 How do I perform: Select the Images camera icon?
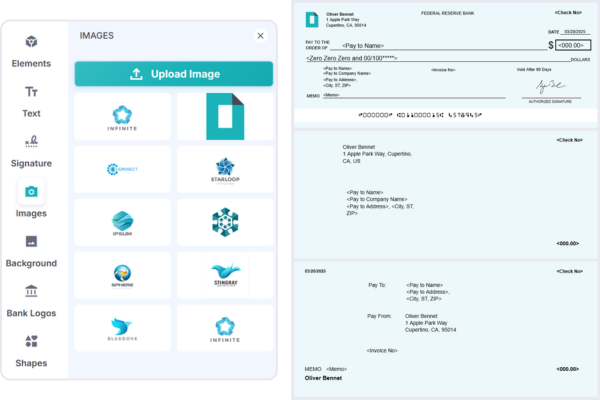pyautogui.click(x=31, y=191)
